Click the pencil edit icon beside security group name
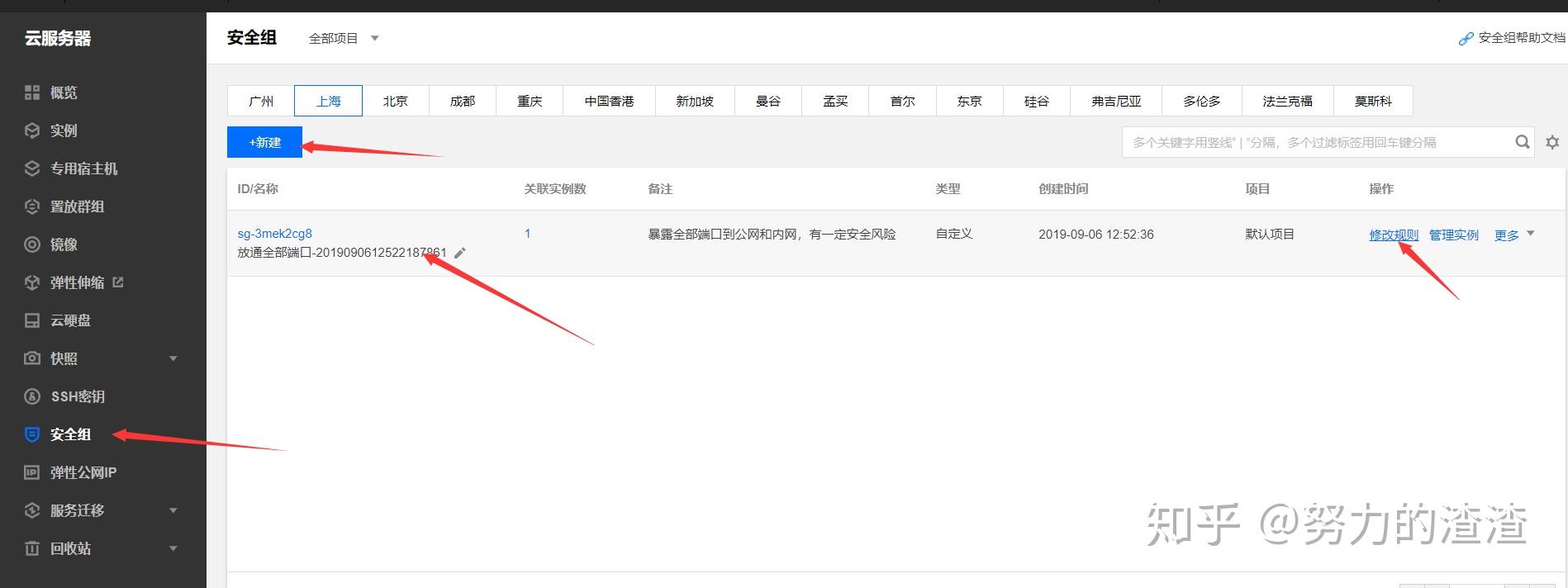 click(x=460, y=253)
